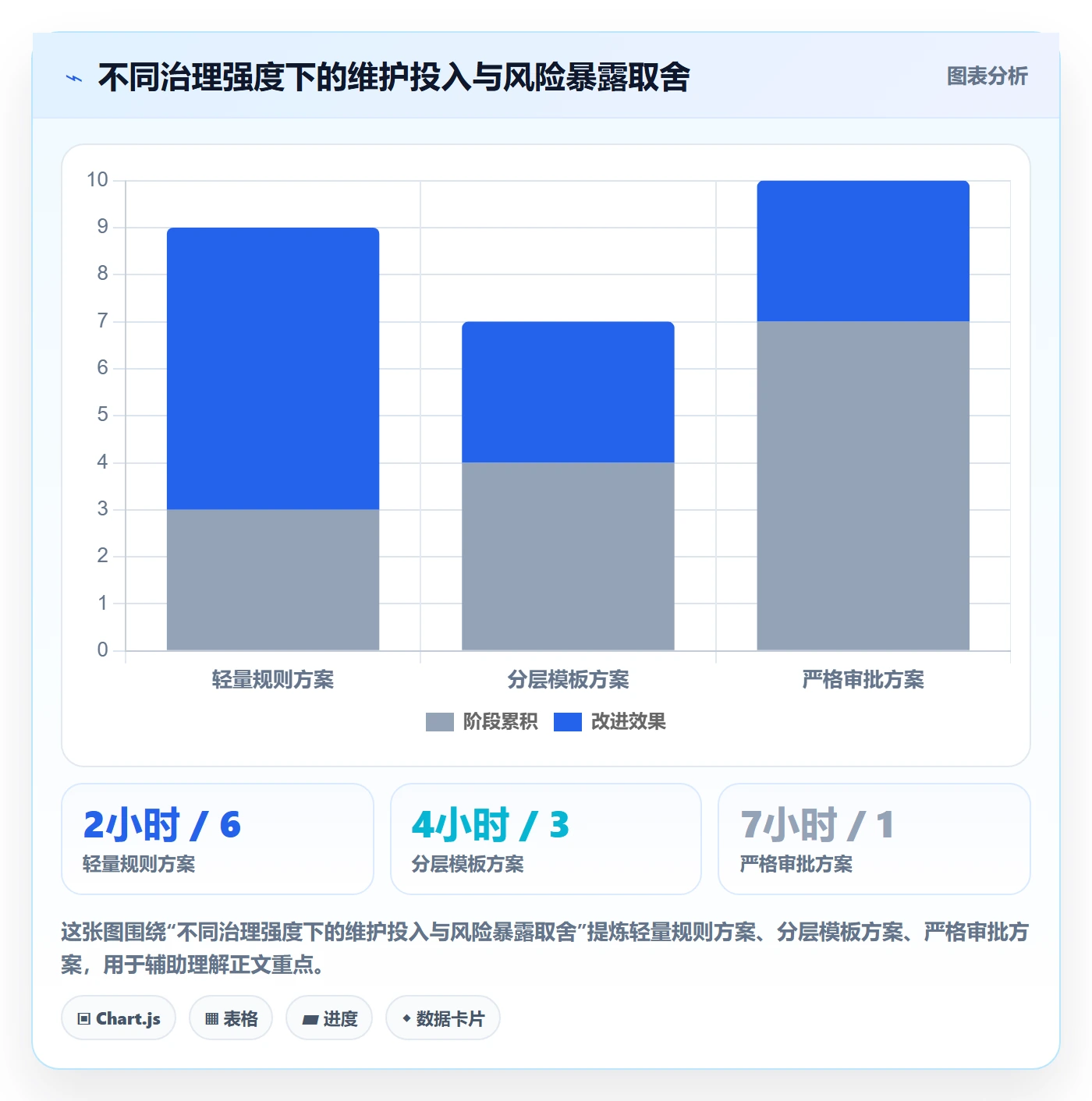The height and width of the screenshot is (1101, 1092).
Task: Select the 数据卡片 tag chip
Action: (443, 1018)
